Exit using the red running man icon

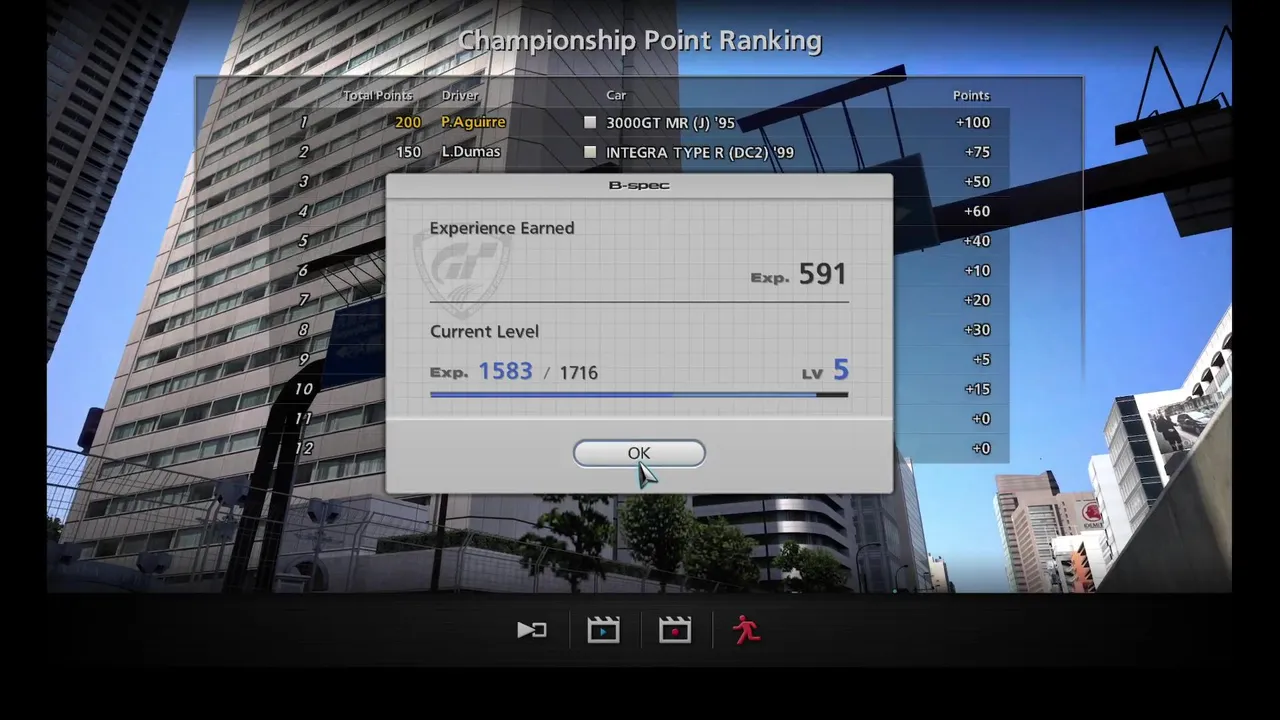tap(746, 630)
